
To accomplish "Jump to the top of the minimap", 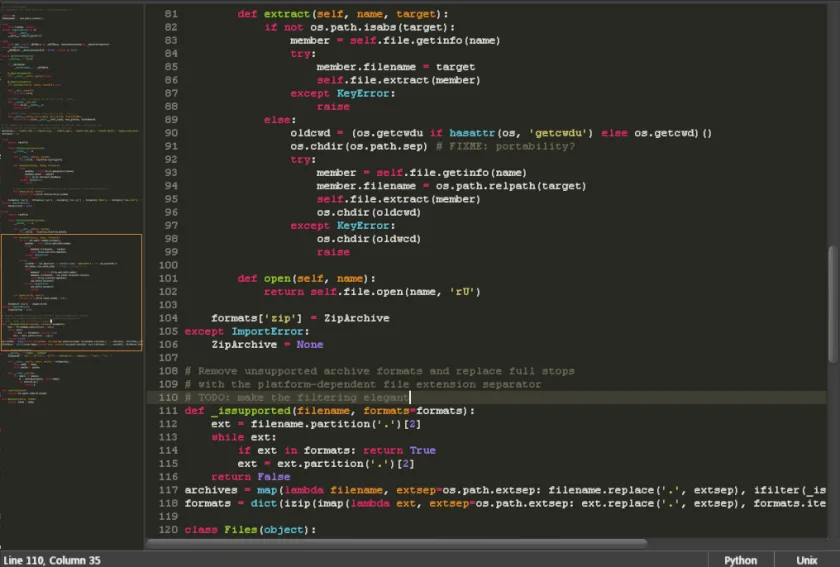I will point(72,6).
